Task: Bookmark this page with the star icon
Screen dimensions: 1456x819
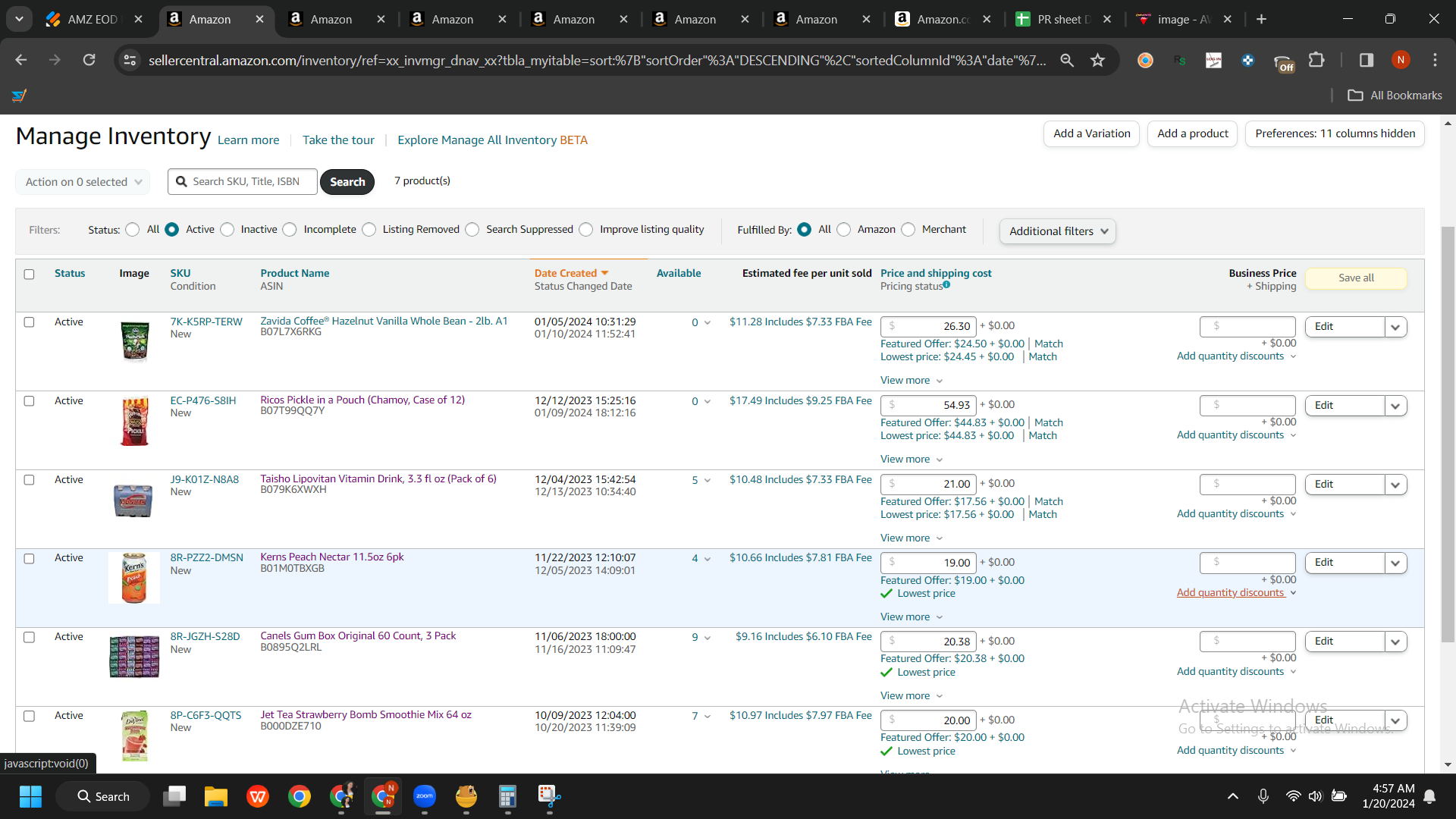Action: [x=1097, y=60]
